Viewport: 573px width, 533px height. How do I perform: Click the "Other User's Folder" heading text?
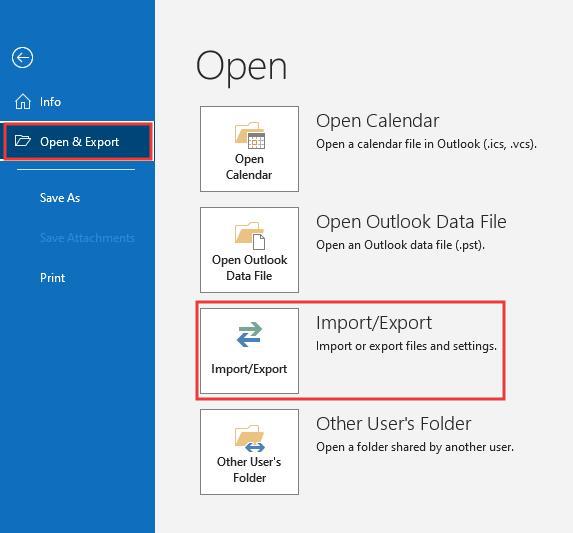(394, 423)
